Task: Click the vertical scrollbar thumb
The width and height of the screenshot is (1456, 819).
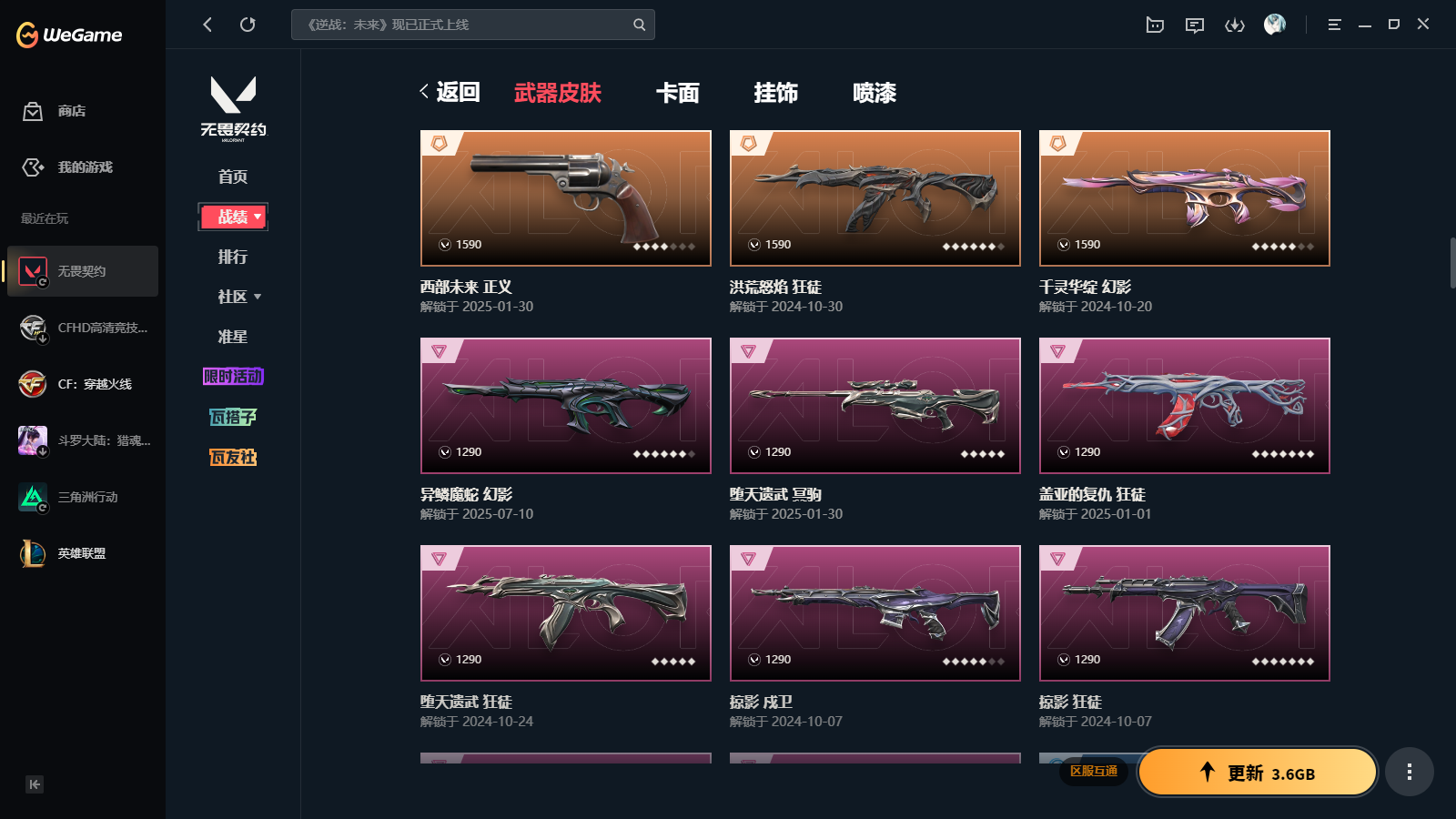Action: 1452,263
